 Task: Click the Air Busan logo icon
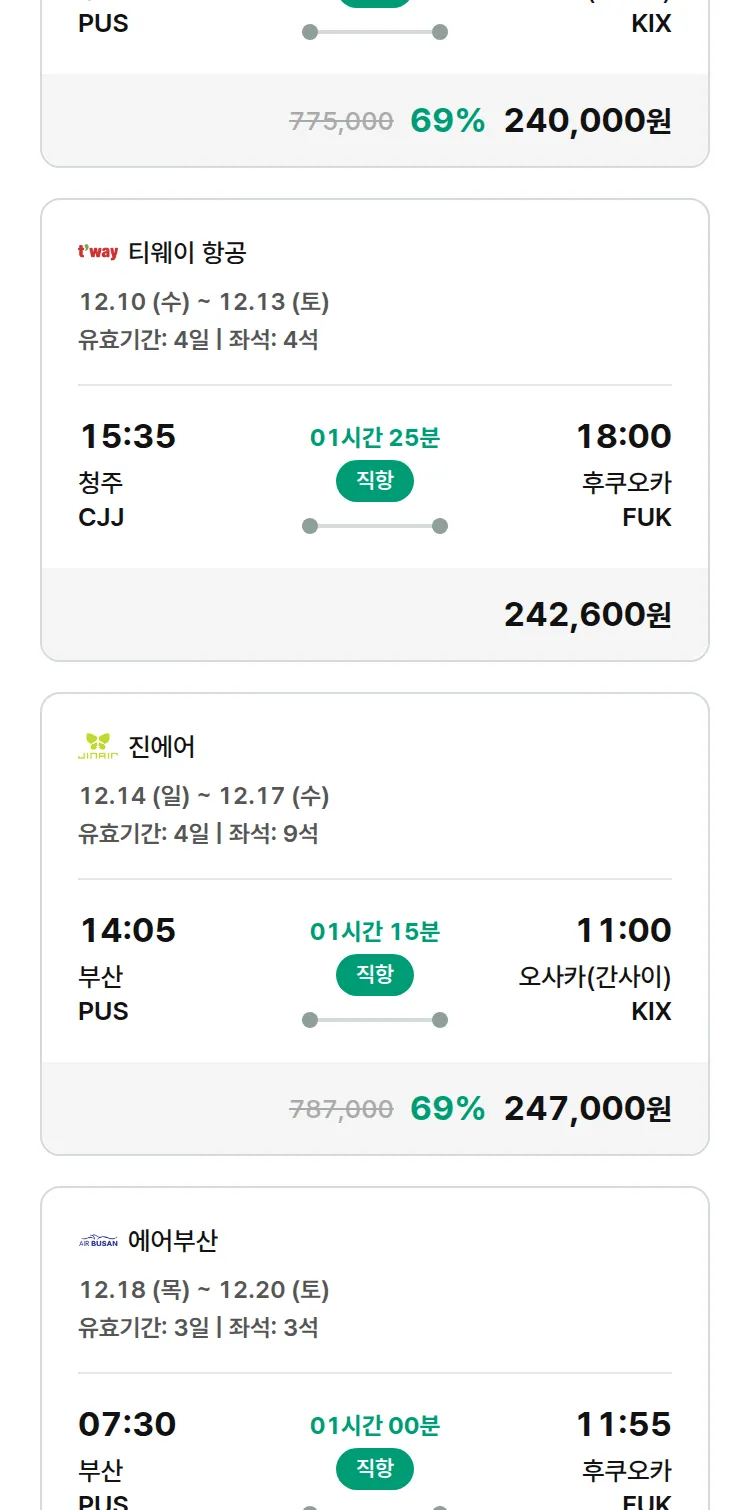point(98,1241)
